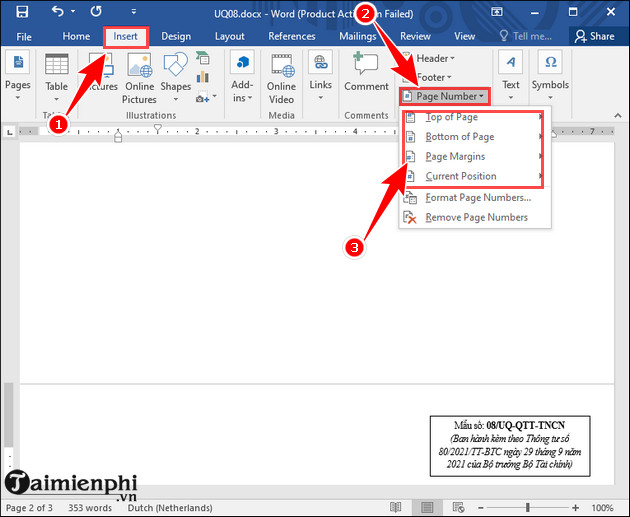
Task: Click the Share button
Action: [594, 36]
